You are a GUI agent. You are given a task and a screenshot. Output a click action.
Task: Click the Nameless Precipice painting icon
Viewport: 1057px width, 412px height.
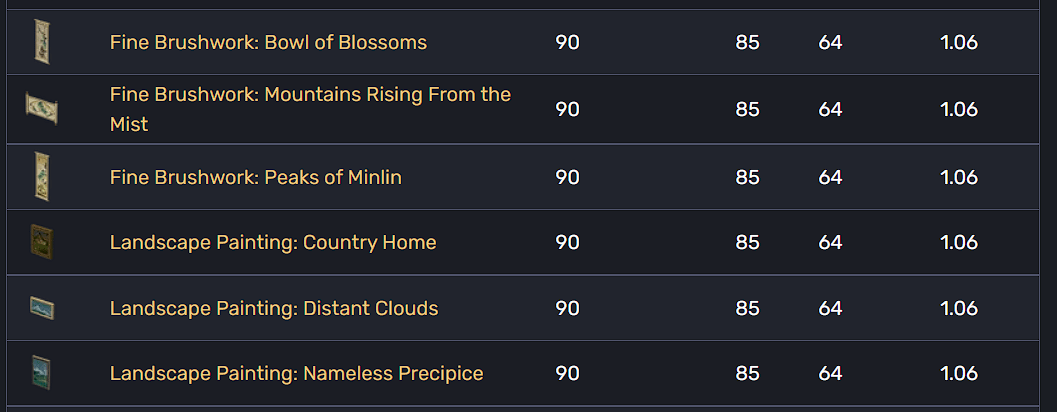point(41,373)
